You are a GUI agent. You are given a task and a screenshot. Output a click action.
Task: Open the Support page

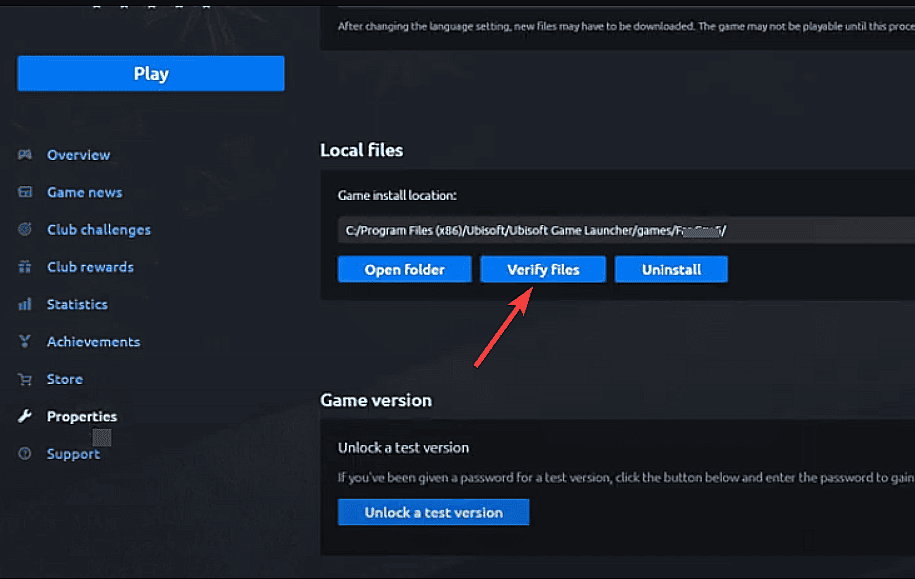[x=73, y=454]
